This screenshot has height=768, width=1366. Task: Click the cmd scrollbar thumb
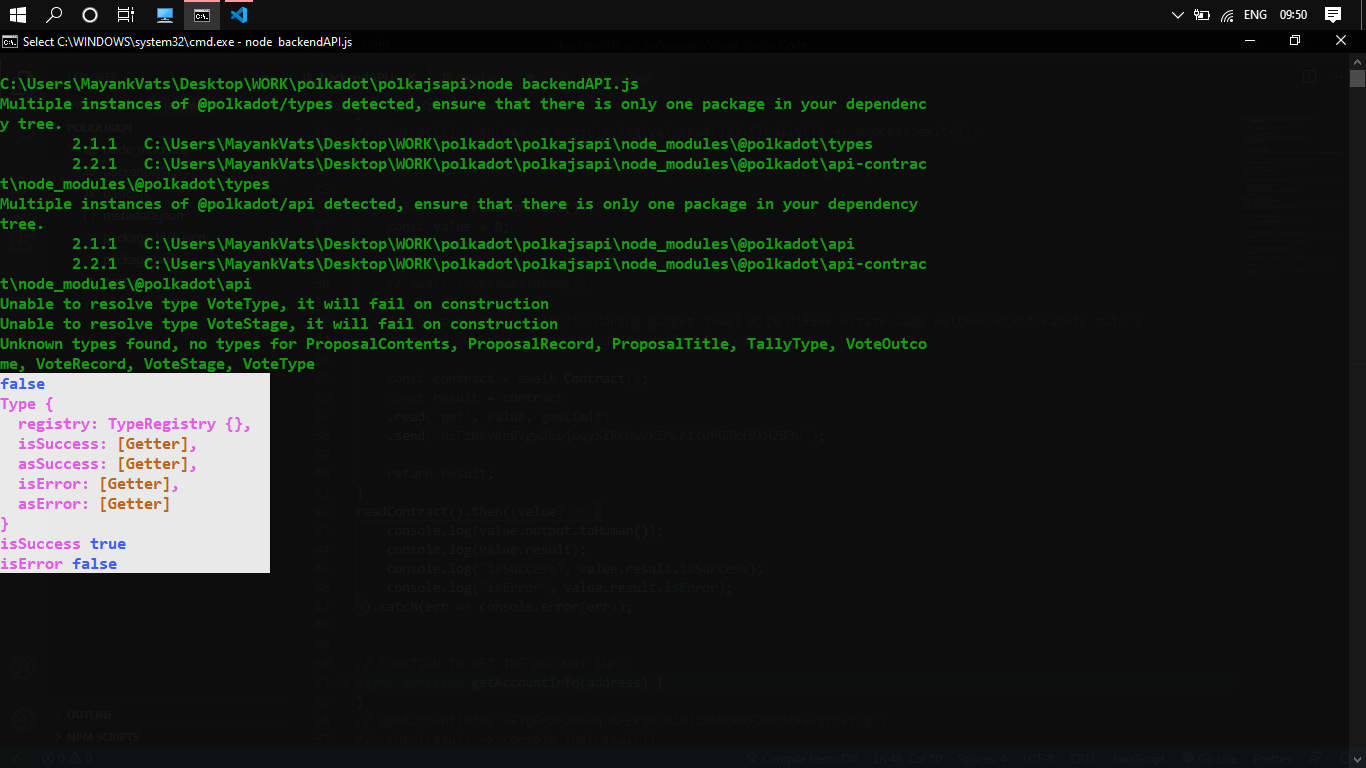1357,79
